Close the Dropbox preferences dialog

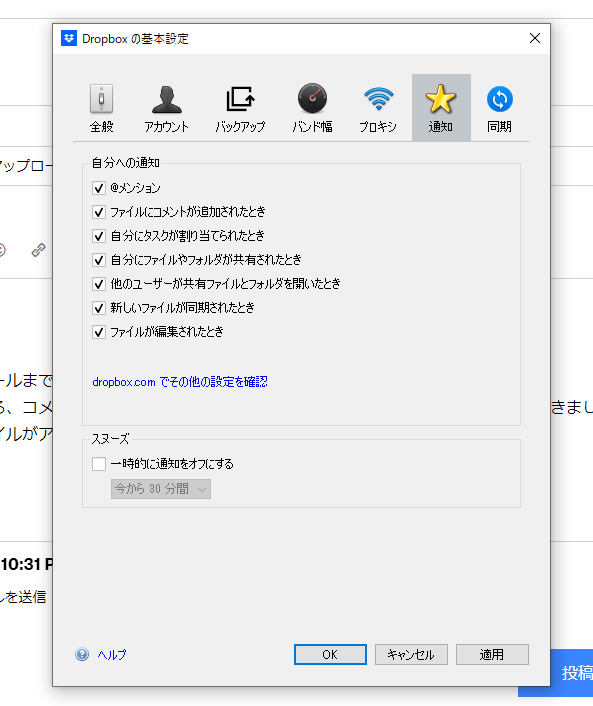[534, 38]
